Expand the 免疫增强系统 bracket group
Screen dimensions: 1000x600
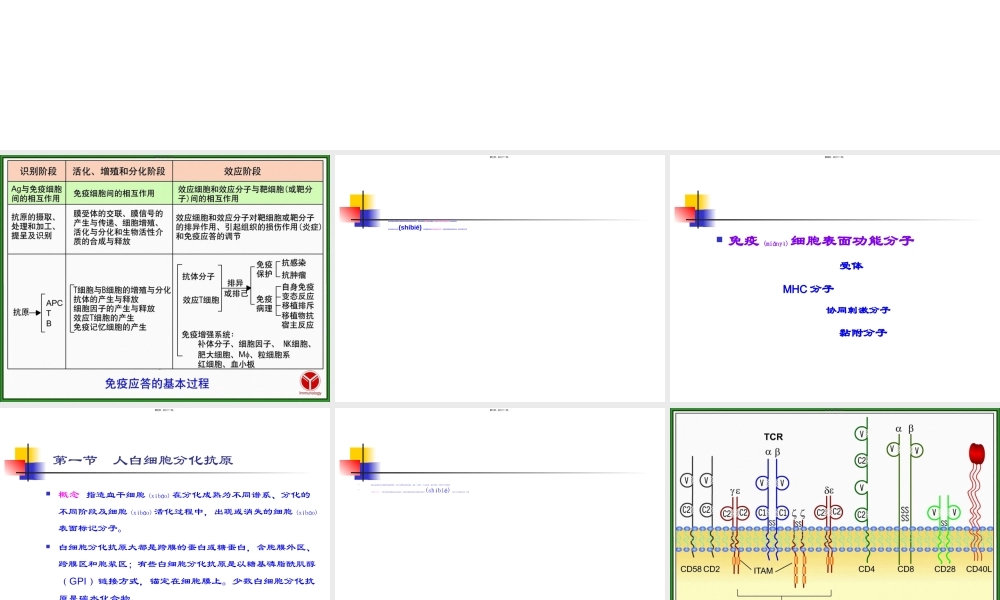click(x=207, y=334)
